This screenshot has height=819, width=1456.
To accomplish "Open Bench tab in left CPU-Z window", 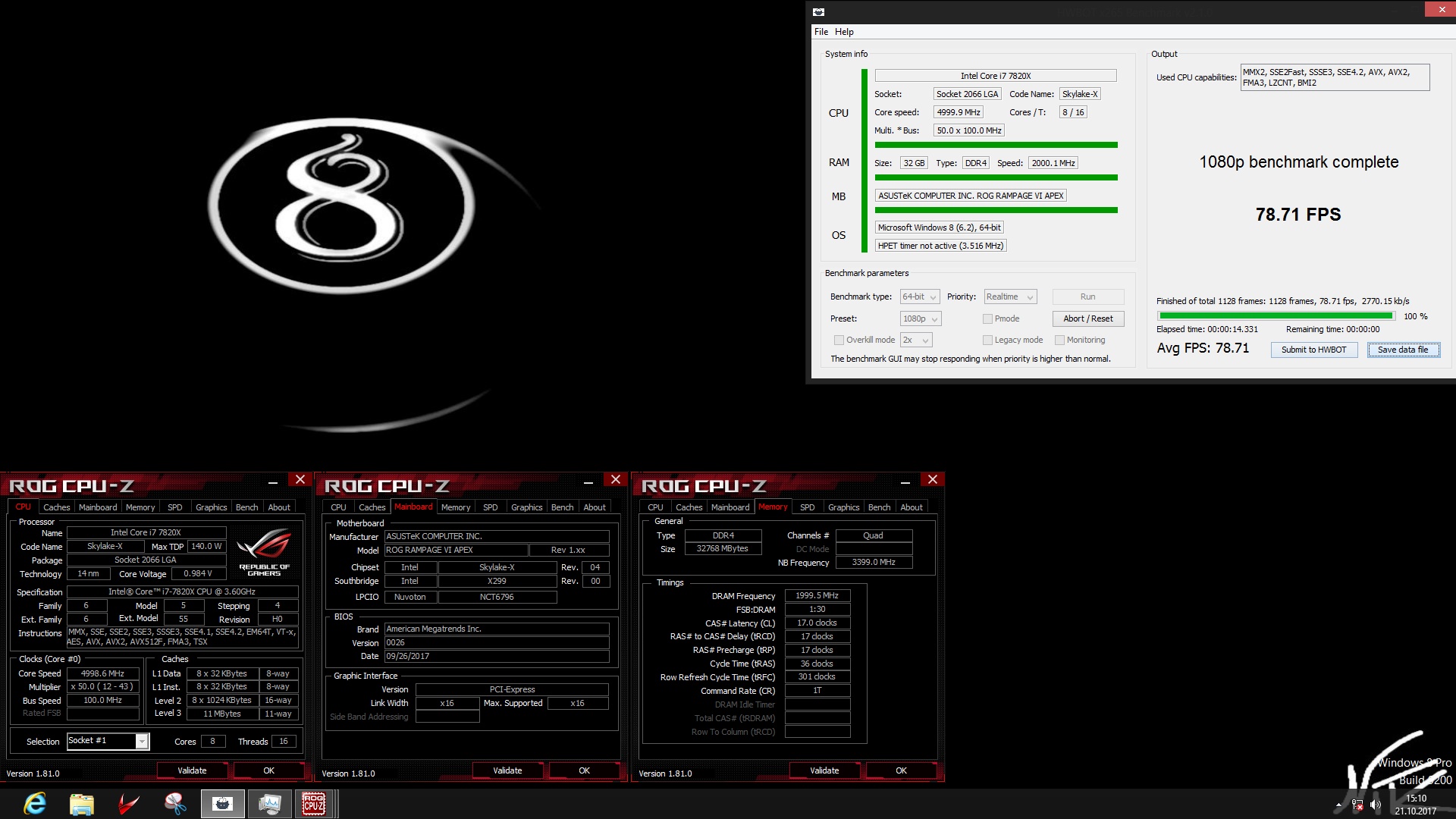I will (246, 507).
